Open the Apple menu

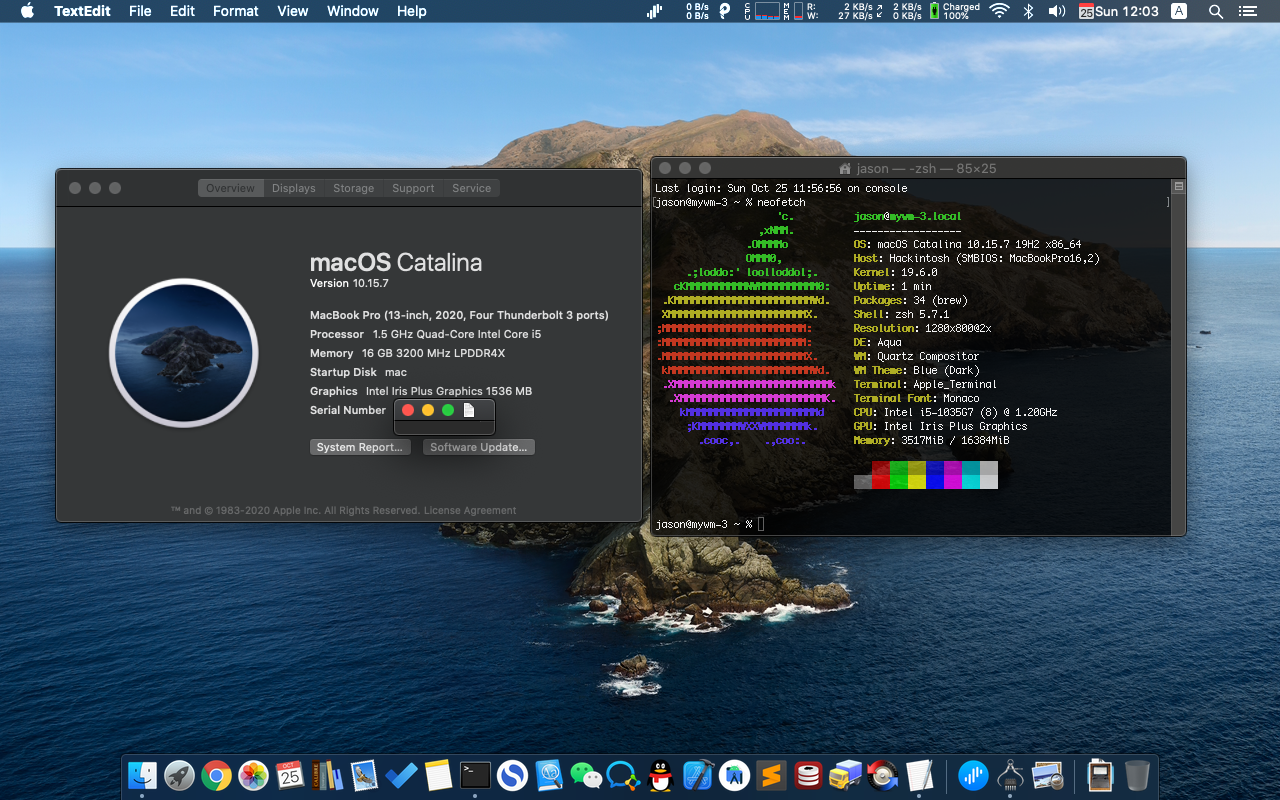[27, 11]
